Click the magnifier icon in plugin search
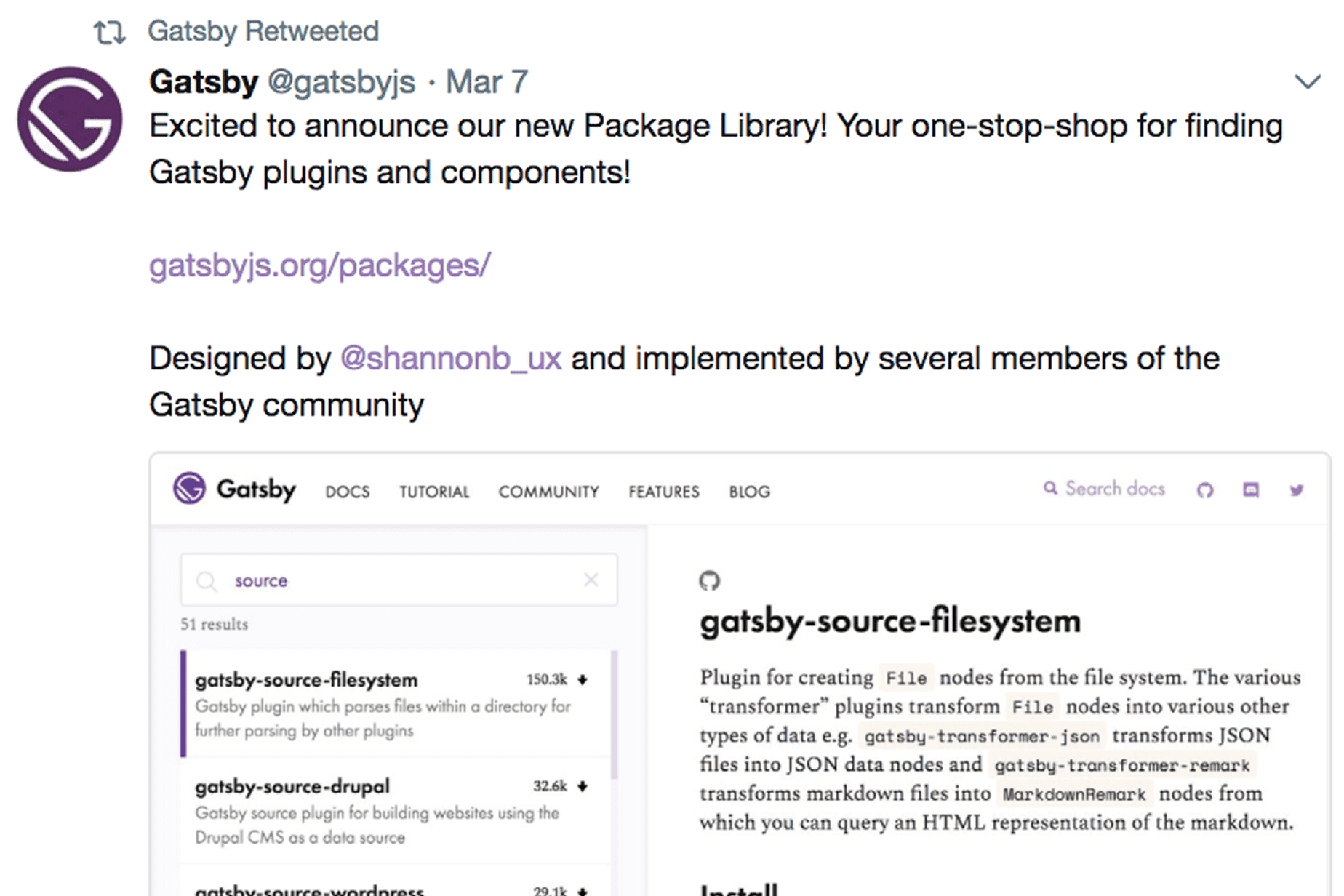1344x896 pixels. [207, 581]
